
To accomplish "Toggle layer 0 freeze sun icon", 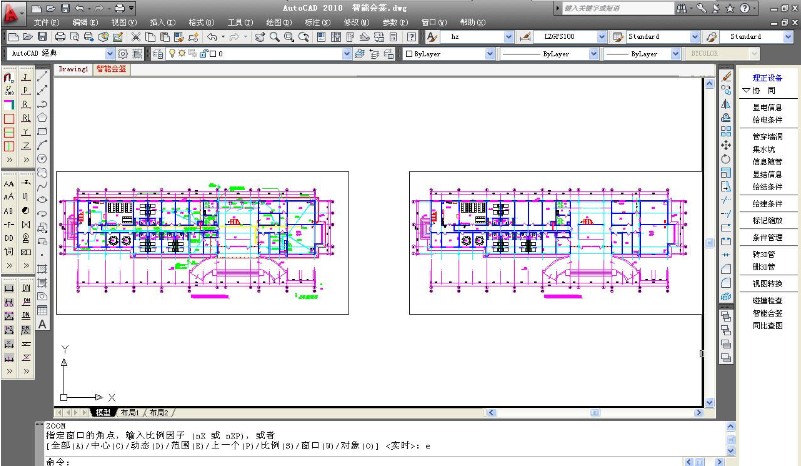I will pyautogui.click(x=181, y=53).
